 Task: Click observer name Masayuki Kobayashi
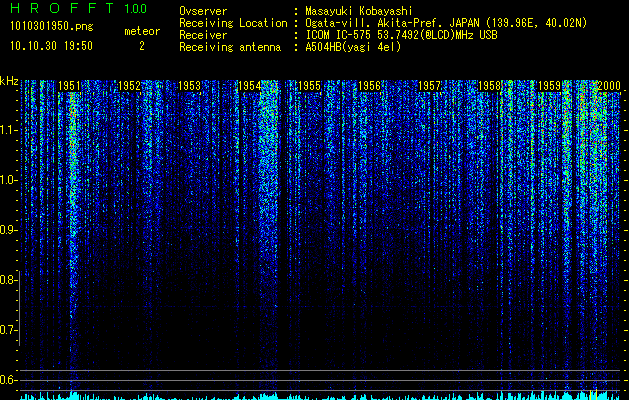coord(359,11)
